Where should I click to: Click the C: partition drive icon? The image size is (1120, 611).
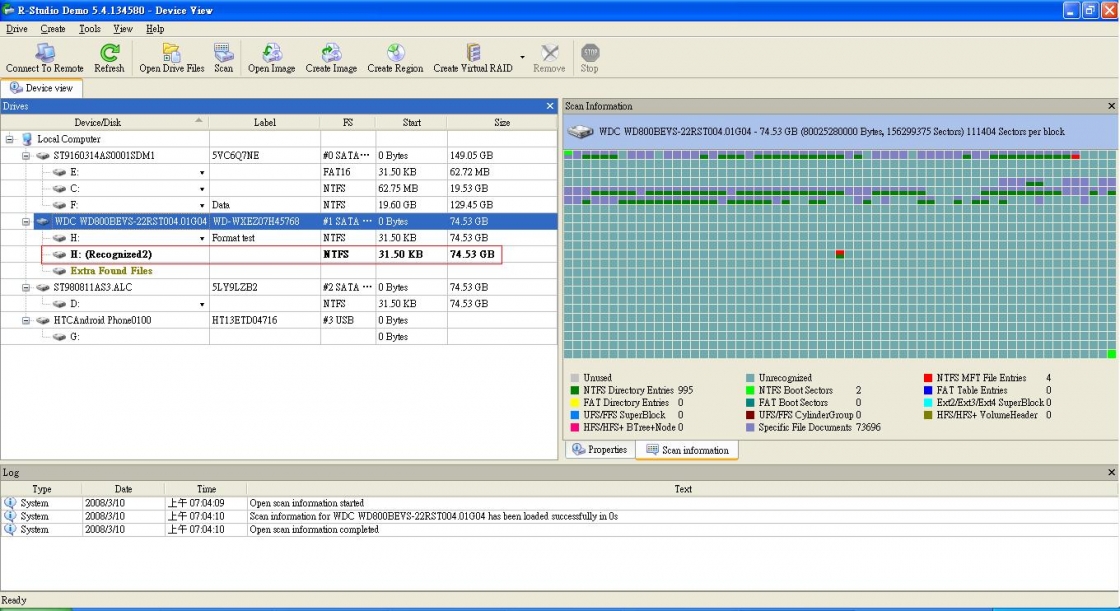[59, 189]
